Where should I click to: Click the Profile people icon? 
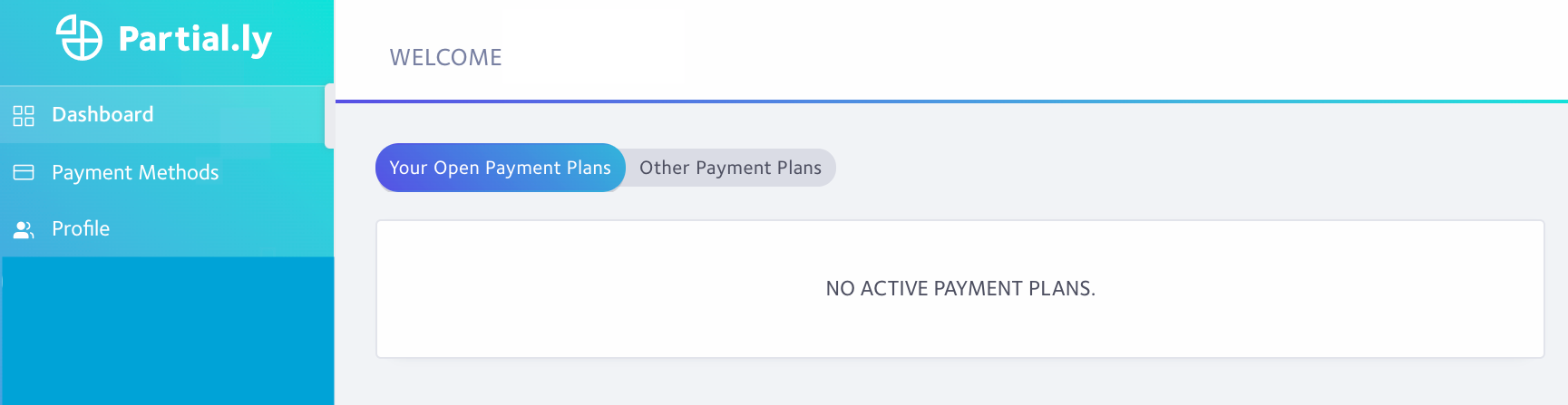point(24,229)
